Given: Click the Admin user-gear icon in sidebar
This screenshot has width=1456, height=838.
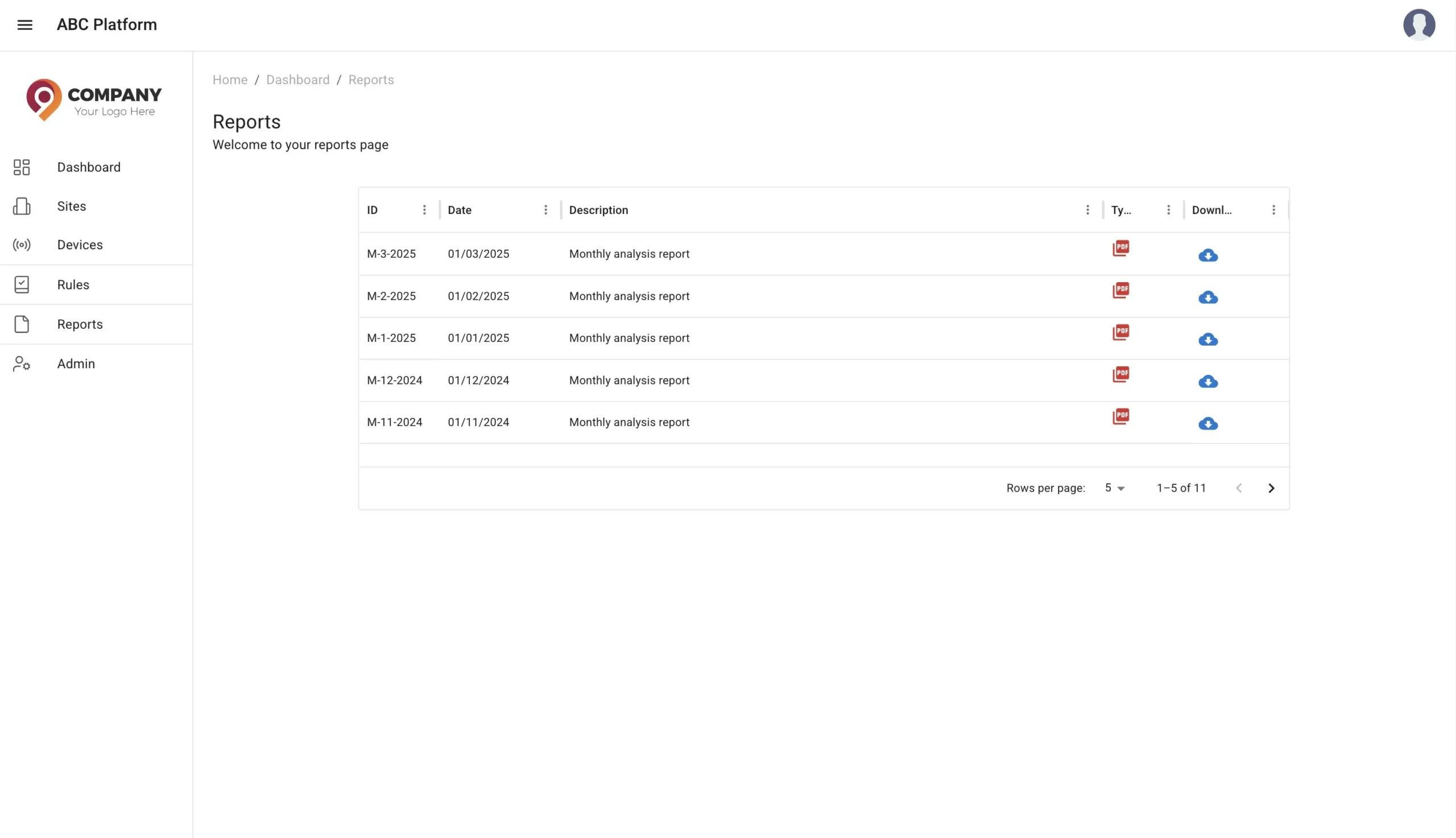Looking at the screenshot, I should pyautogui.click(x=22, y=364).
